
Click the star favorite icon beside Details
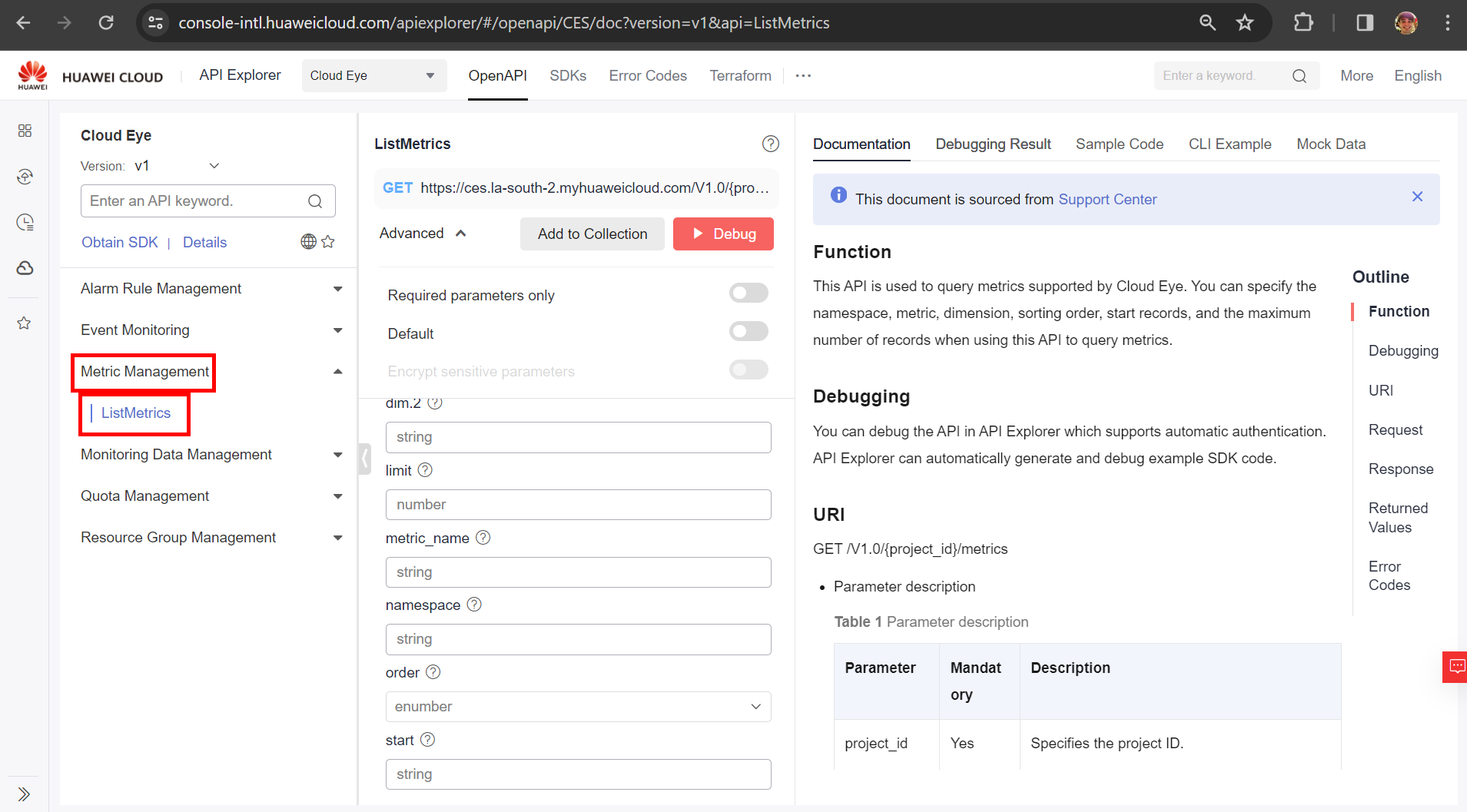[x=328, y=242]
